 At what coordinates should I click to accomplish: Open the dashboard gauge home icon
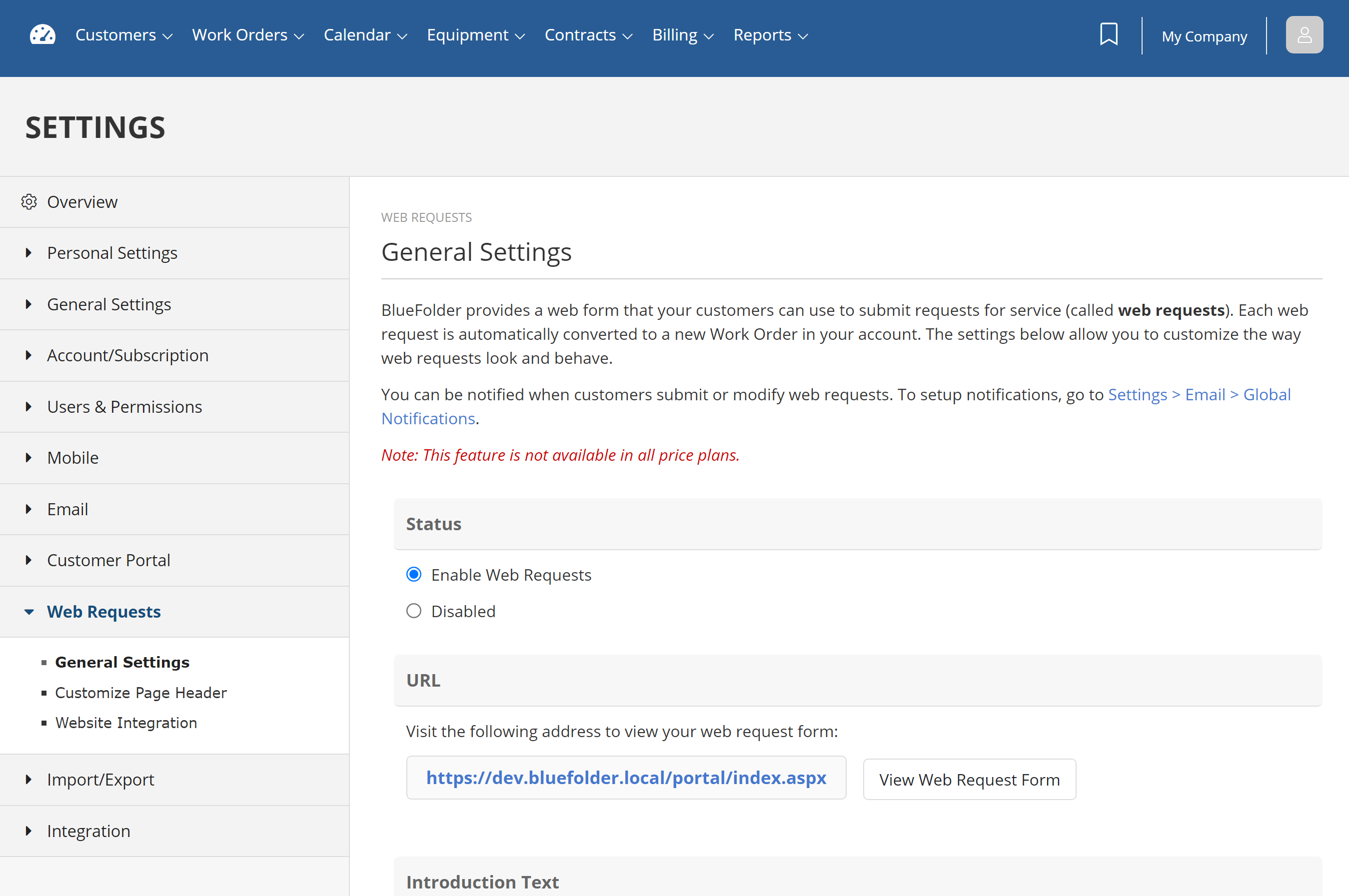pos(43,35)
